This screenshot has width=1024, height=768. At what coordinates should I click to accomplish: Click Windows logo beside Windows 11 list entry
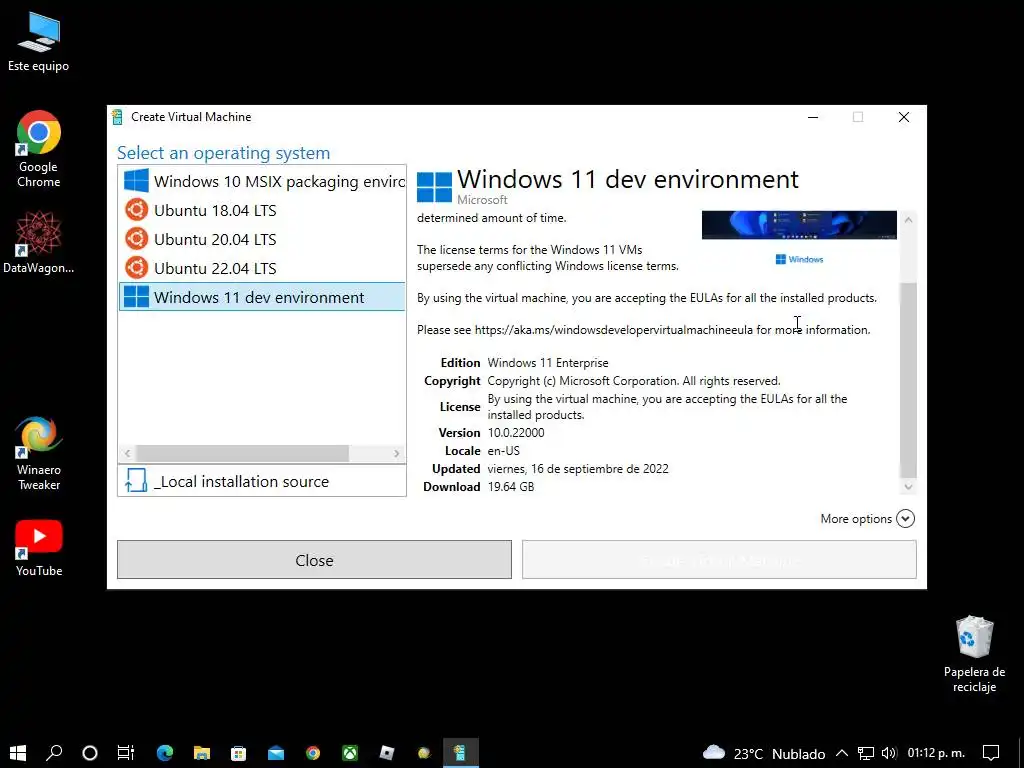[x=136, y=296]
